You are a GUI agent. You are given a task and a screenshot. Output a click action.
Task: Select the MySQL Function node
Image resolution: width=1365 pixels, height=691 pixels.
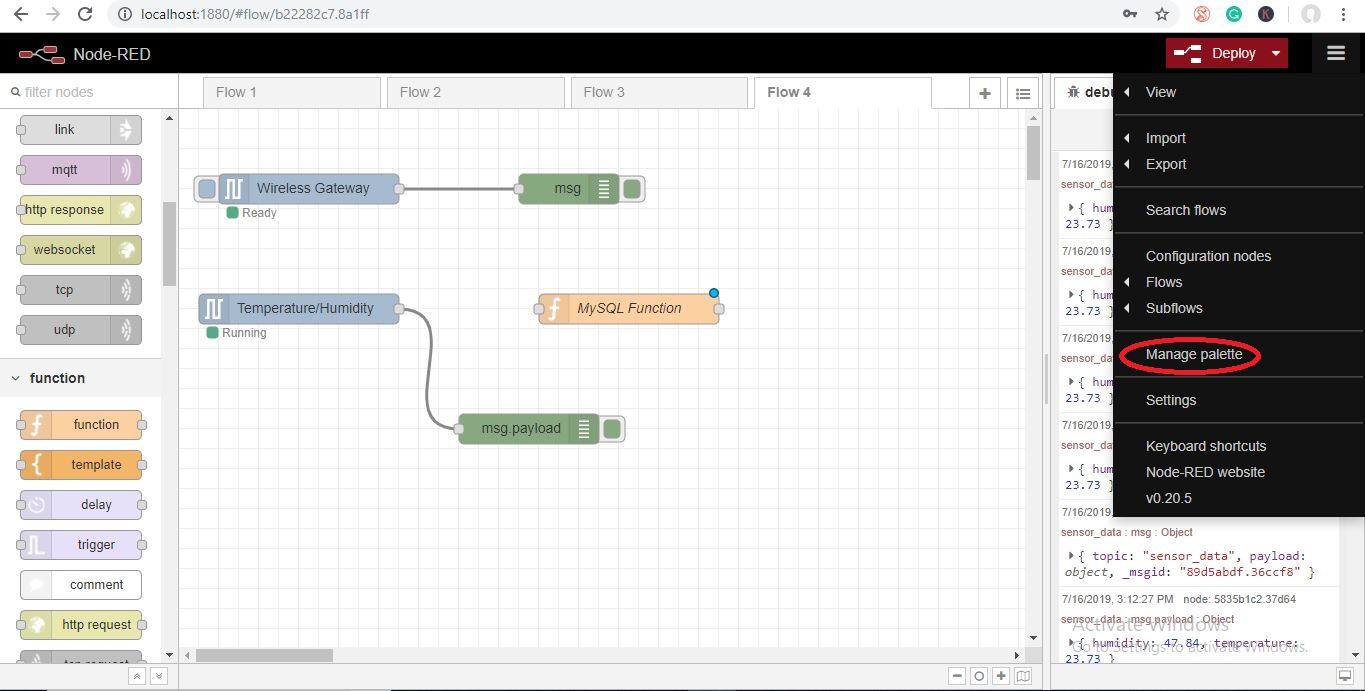[x=629, y=308]
